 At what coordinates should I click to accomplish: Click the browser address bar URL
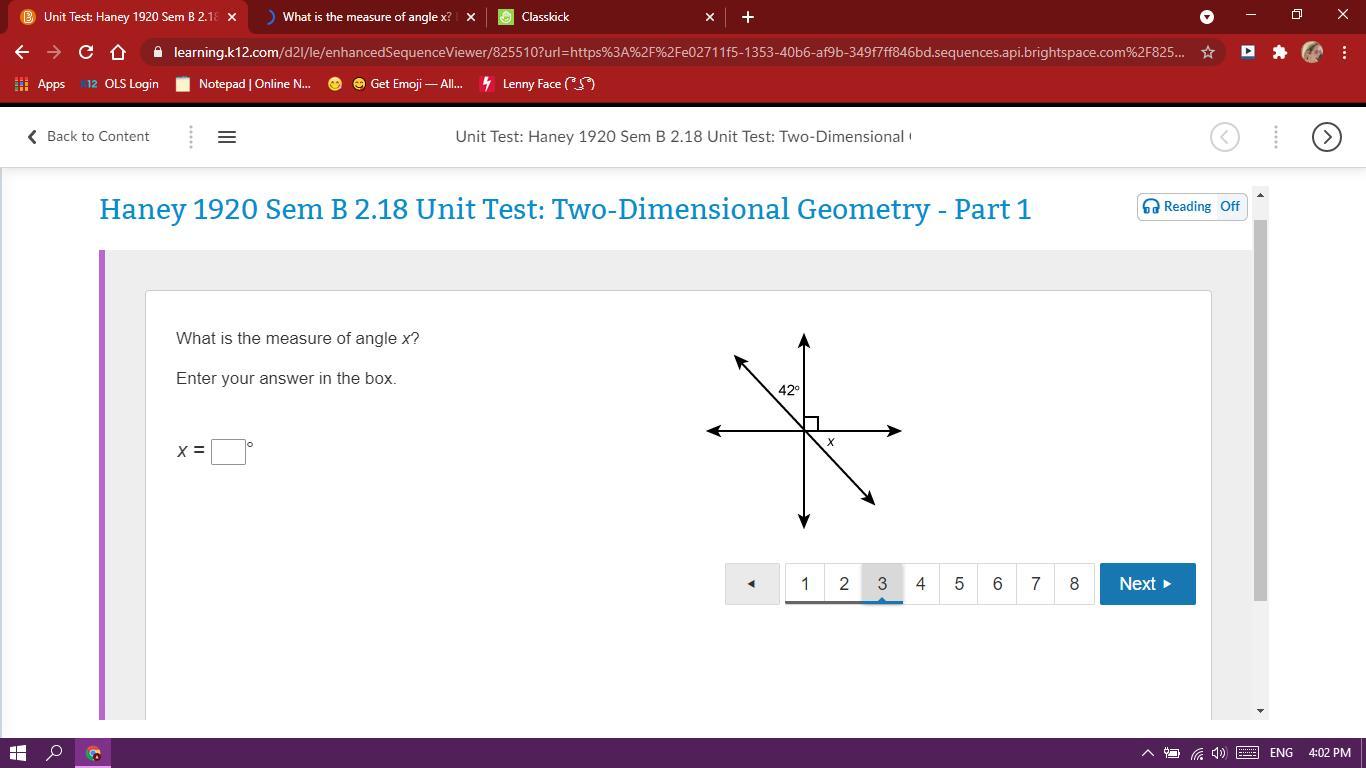click(x=678, y=52)
